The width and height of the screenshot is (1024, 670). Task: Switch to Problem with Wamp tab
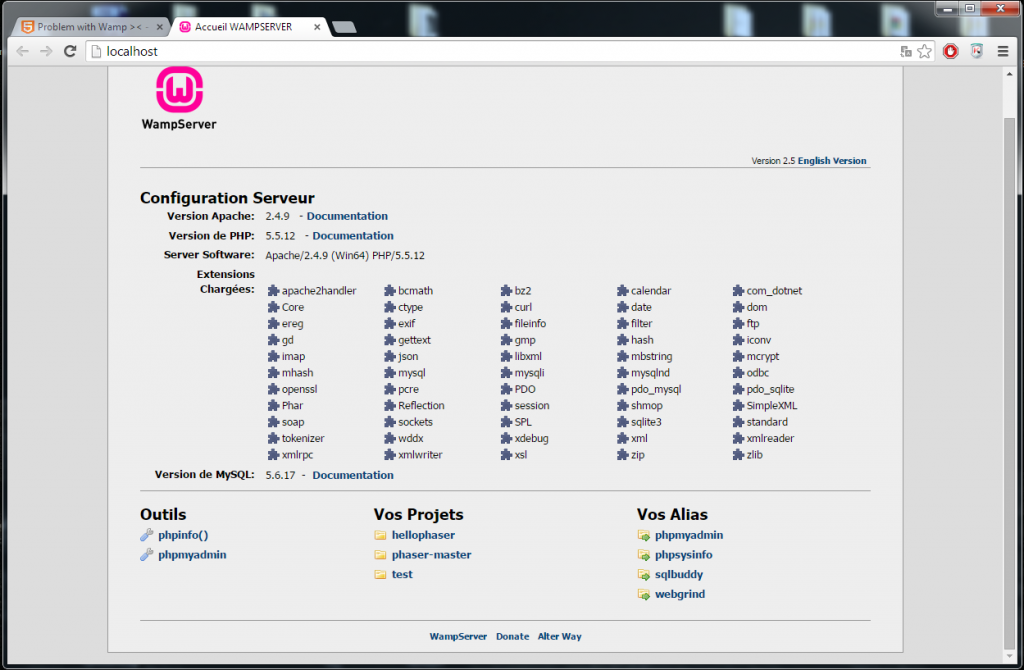coord(89,27)
